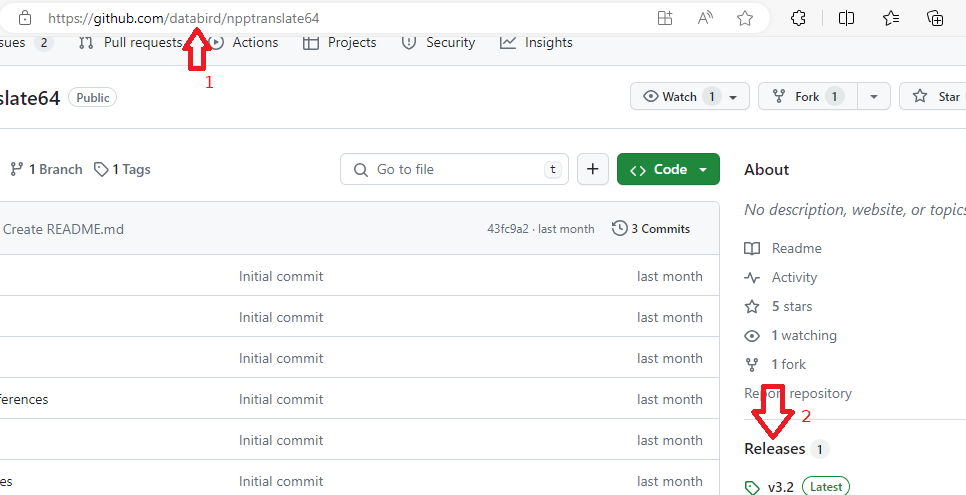The height and width of the screenshot is (495, 966).
Task: Open the favorites list icon
Action: (x=891, y=18)
